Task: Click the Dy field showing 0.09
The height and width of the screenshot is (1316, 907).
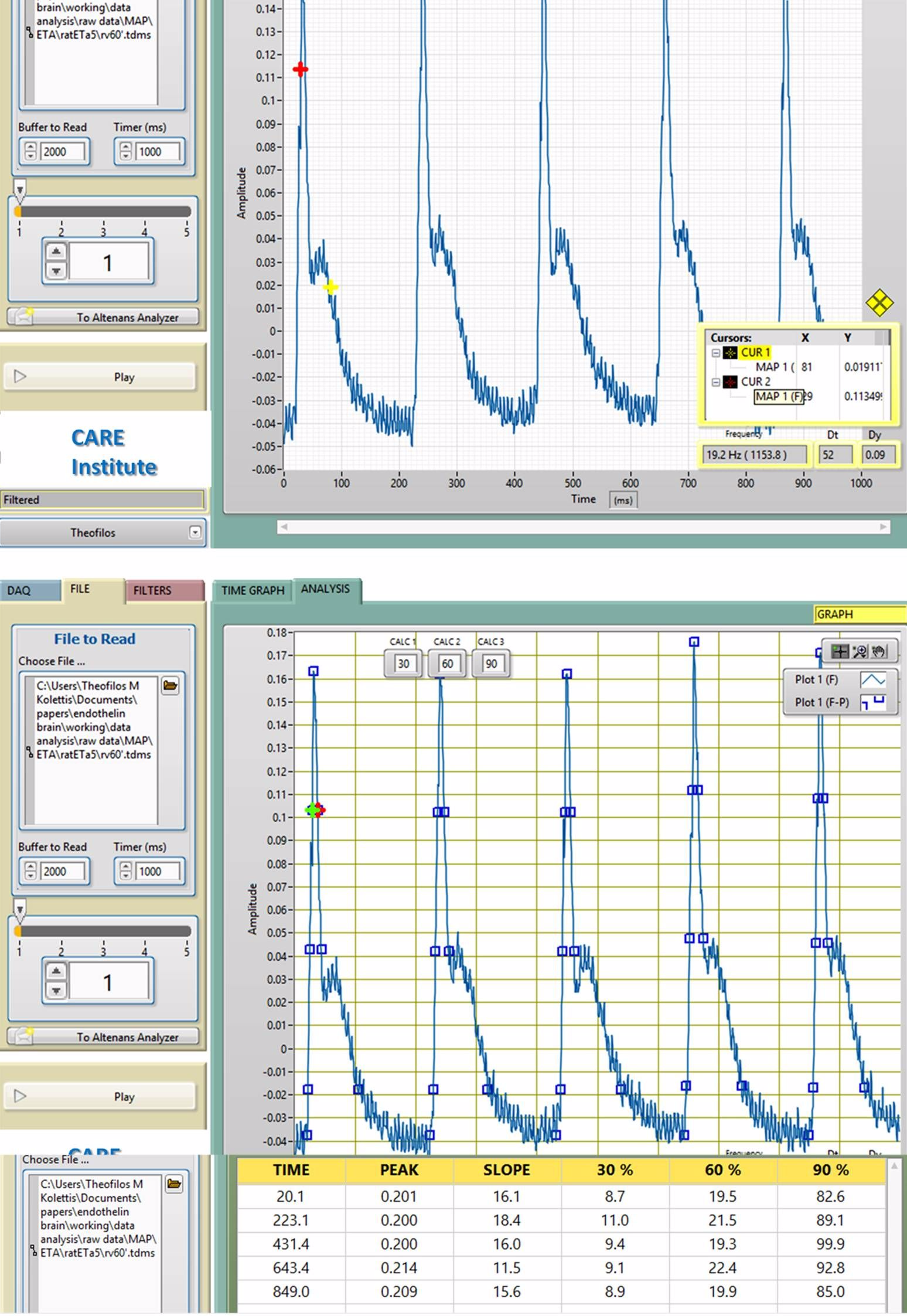Action: tap(878, 454)
